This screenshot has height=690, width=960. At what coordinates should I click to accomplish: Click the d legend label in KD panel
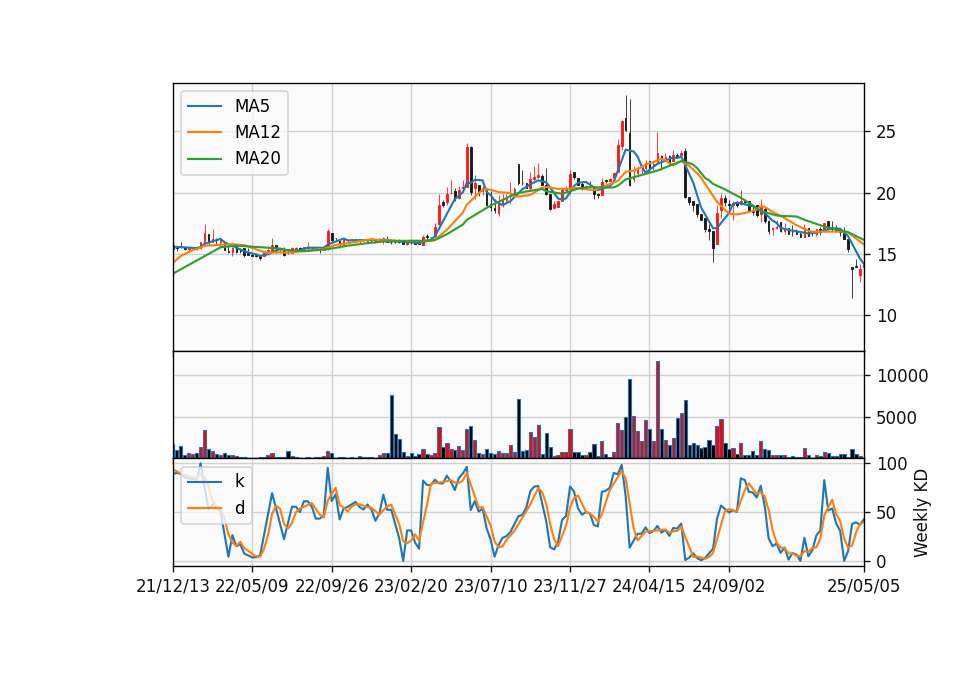point(239,508)
